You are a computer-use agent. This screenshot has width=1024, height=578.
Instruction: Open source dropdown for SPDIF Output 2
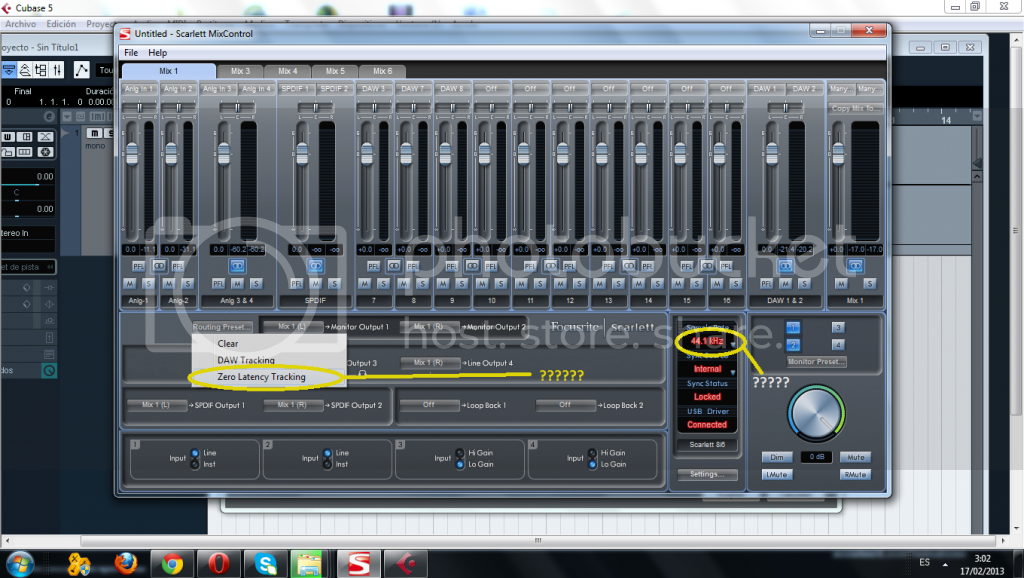click(293, 405)
